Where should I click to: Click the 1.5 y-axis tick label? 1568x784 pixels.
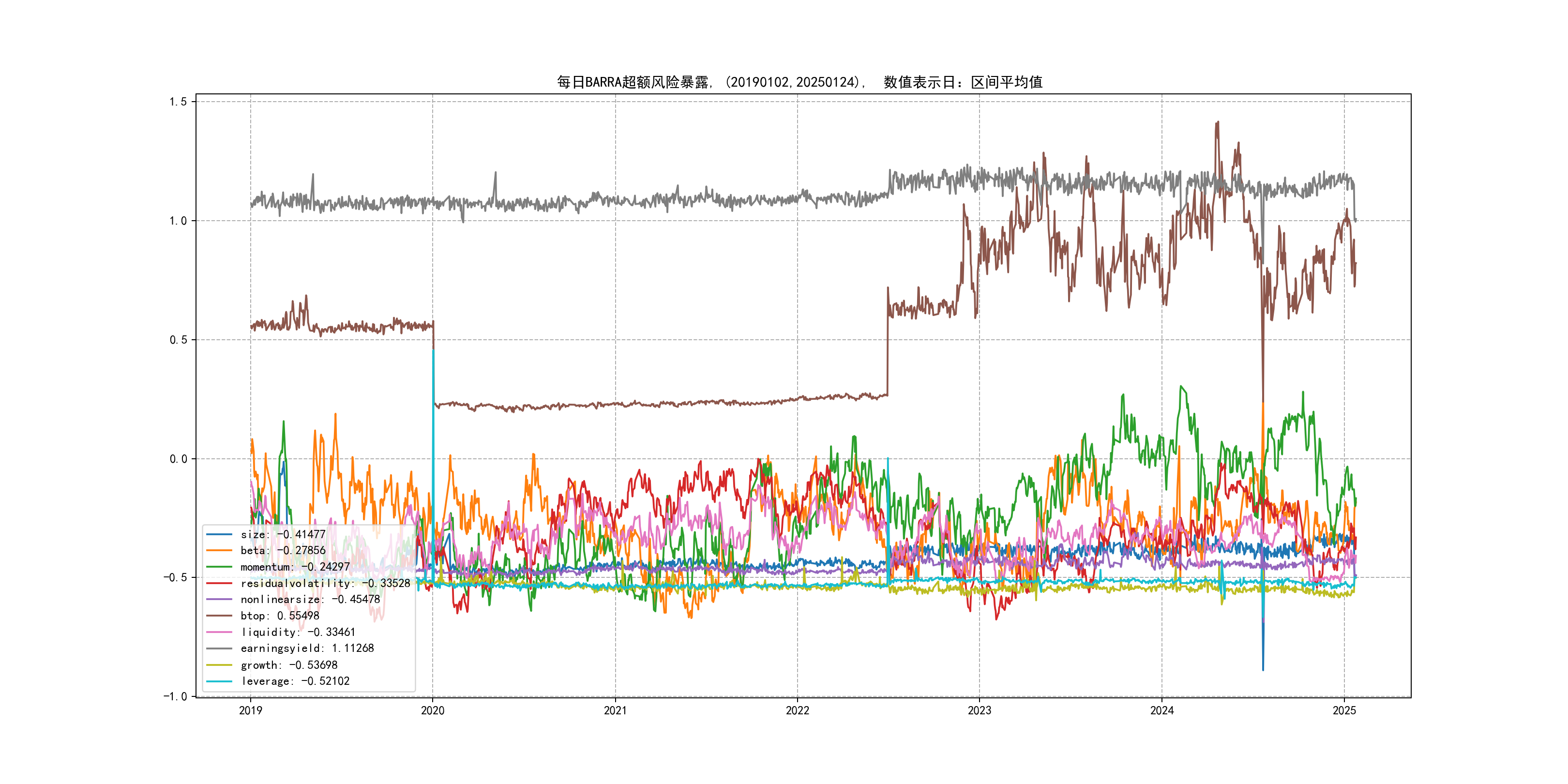pyautogui.click(x=178, y=102)
